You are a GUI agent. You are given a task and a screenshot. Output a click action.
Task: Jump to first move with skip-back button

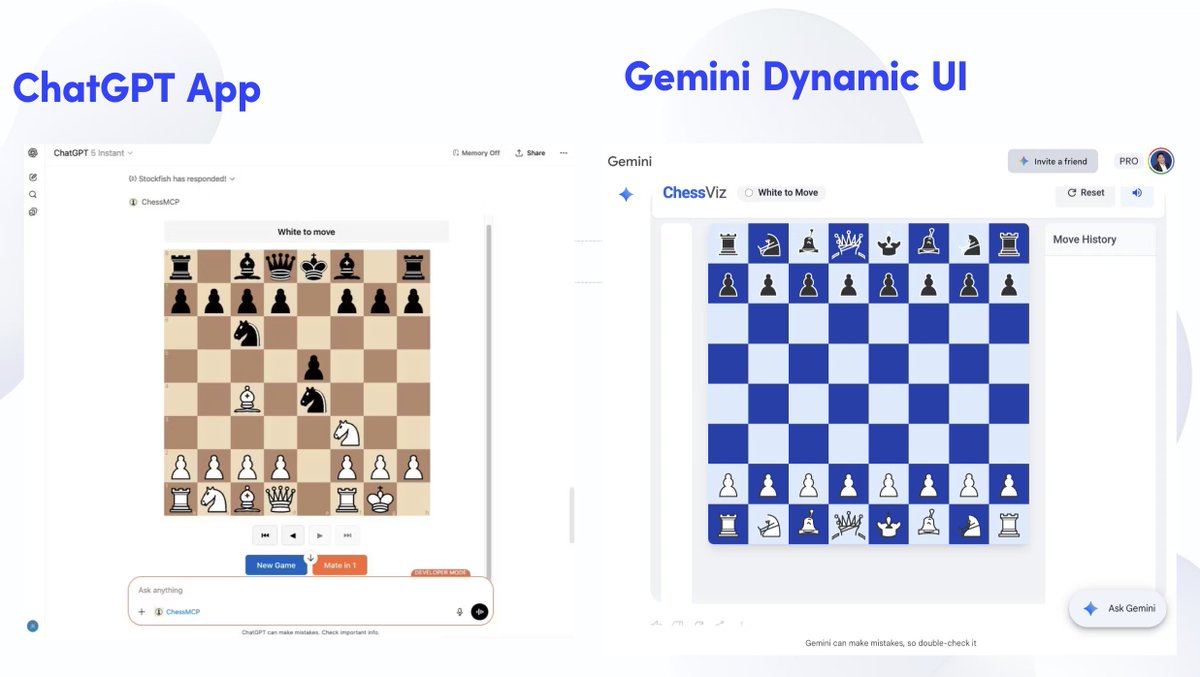[x=264, y=535]
